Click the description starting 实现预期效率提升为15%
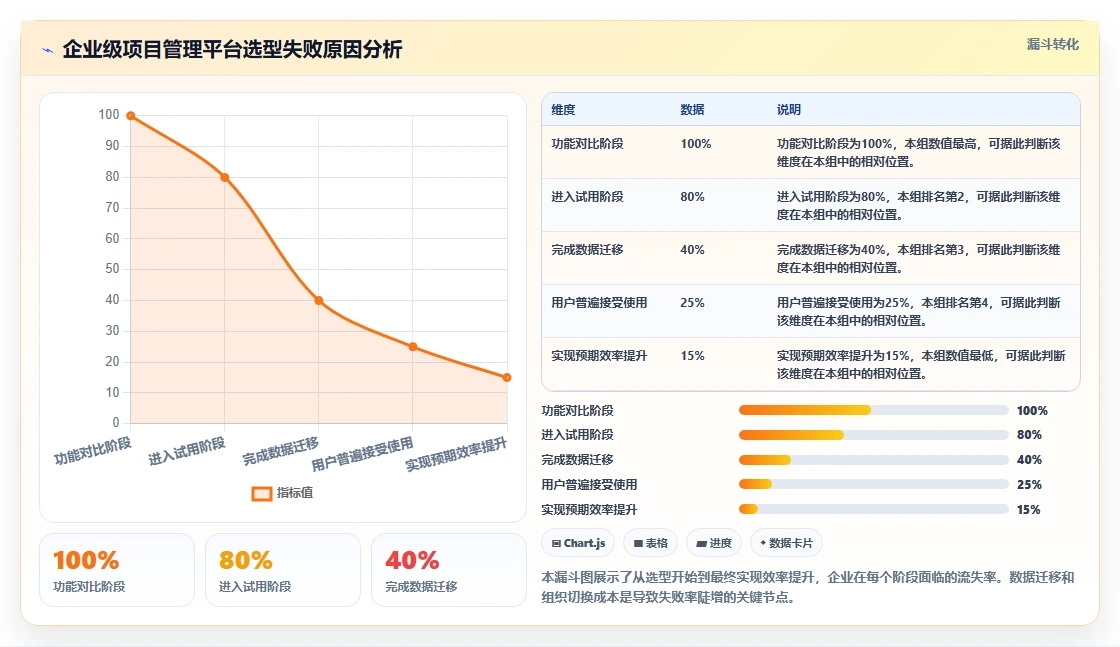Viewport: 1120px width, 647px height. pos(921,364)
